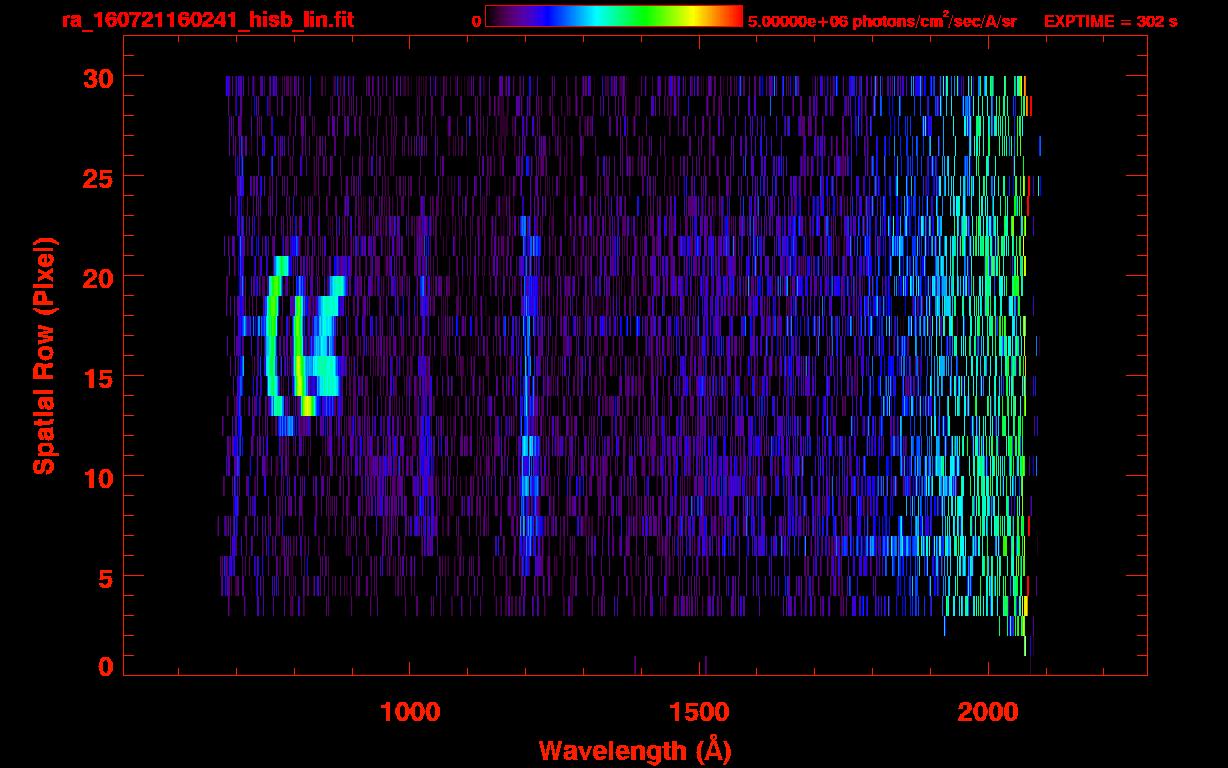Click the spatial row 20 tick label
The width and height of the screenshot is (1228, 768).
(96, 276)
